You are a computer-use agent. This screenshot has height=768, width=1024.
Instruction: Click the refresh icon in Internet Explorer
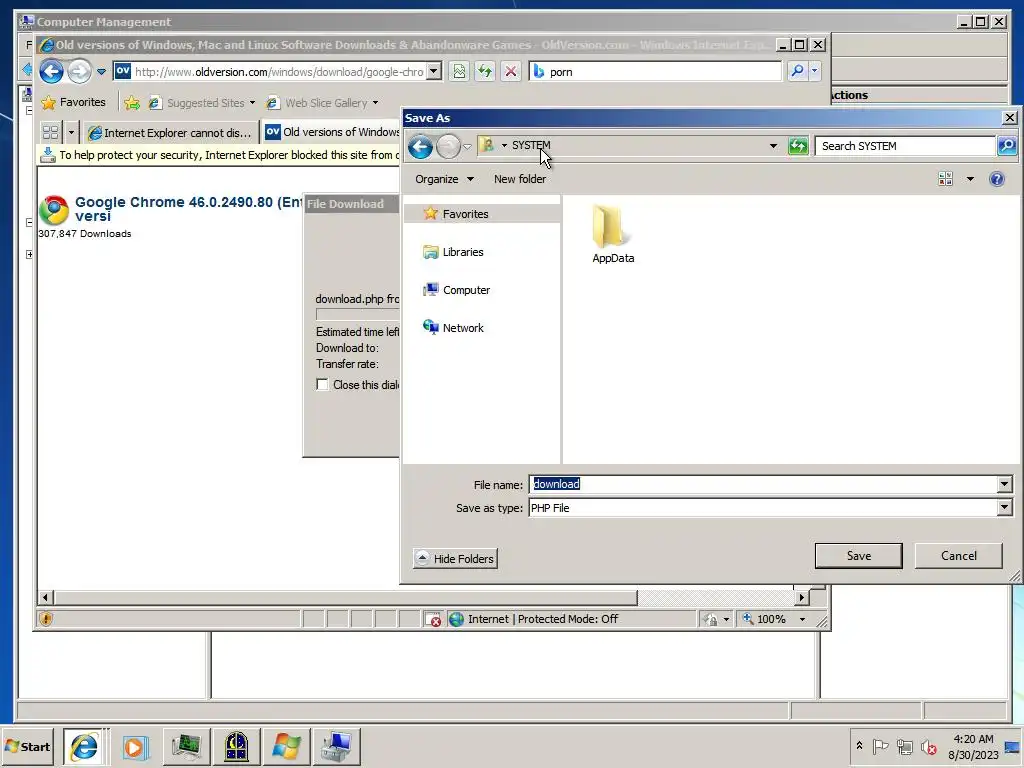(x=485, y=71)
